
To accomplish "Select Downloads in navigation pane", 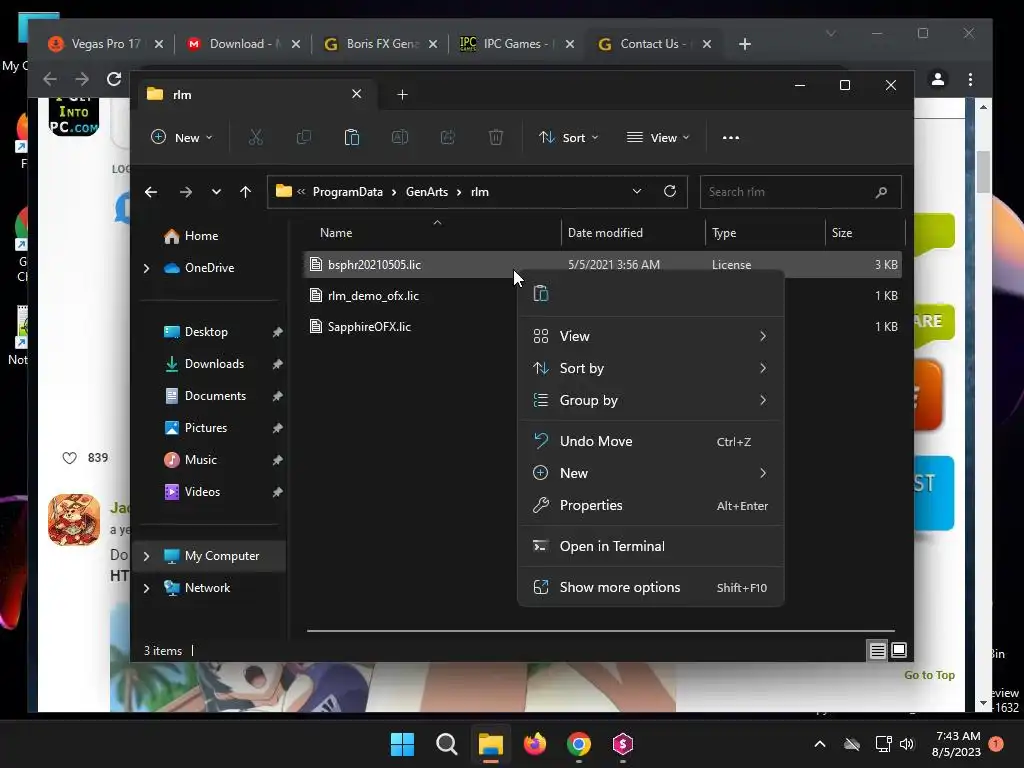I will pos(213,364).
